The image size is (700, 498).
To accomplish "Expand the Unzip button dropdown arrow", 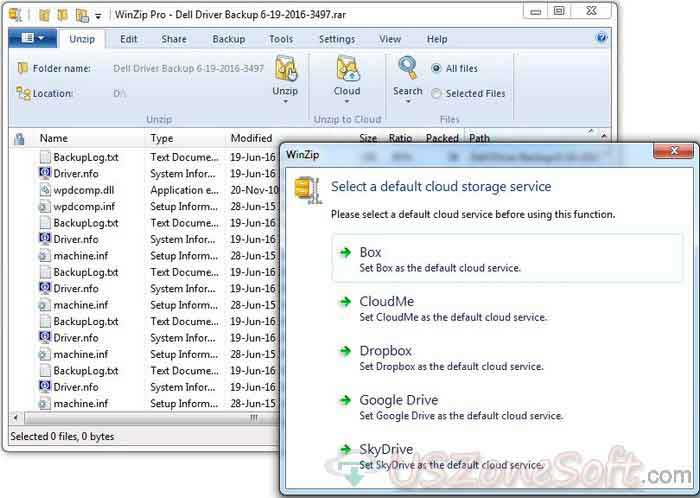I will pos(285,102).
